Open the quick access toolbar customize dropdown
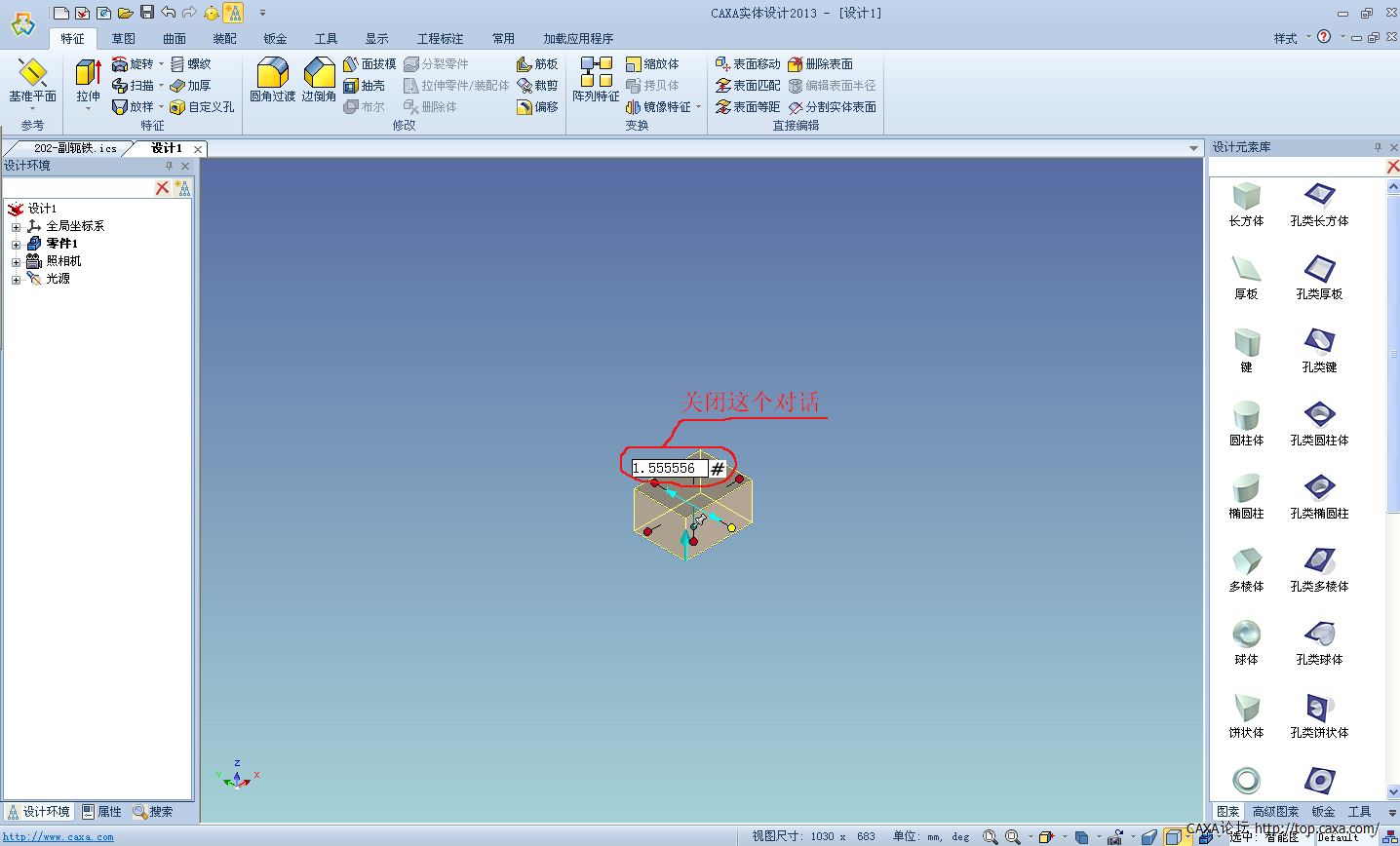Screen dimensions: 1400x846 click(x=262, y=13)
